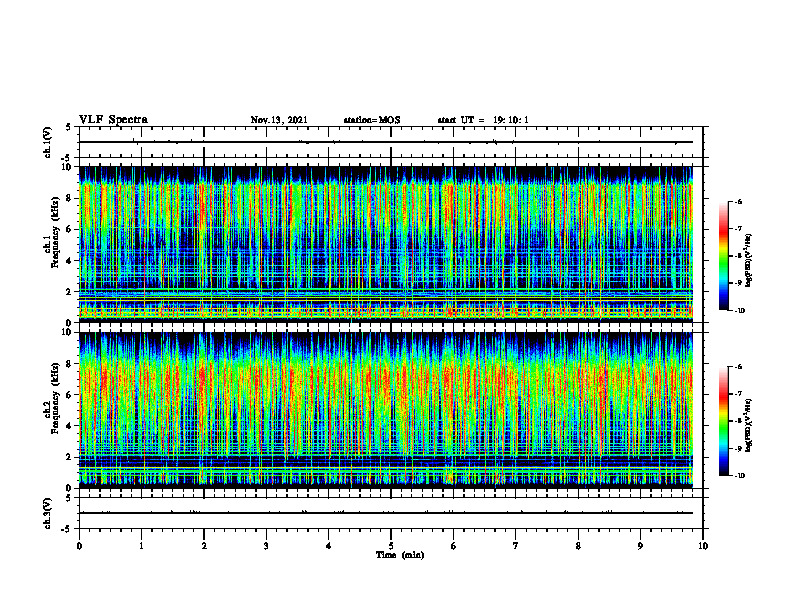The height and width of the screenshot is (612, 792).
Task: Click the "-6" label on ch.2 color bar
Action: click(x=738, y=367)
